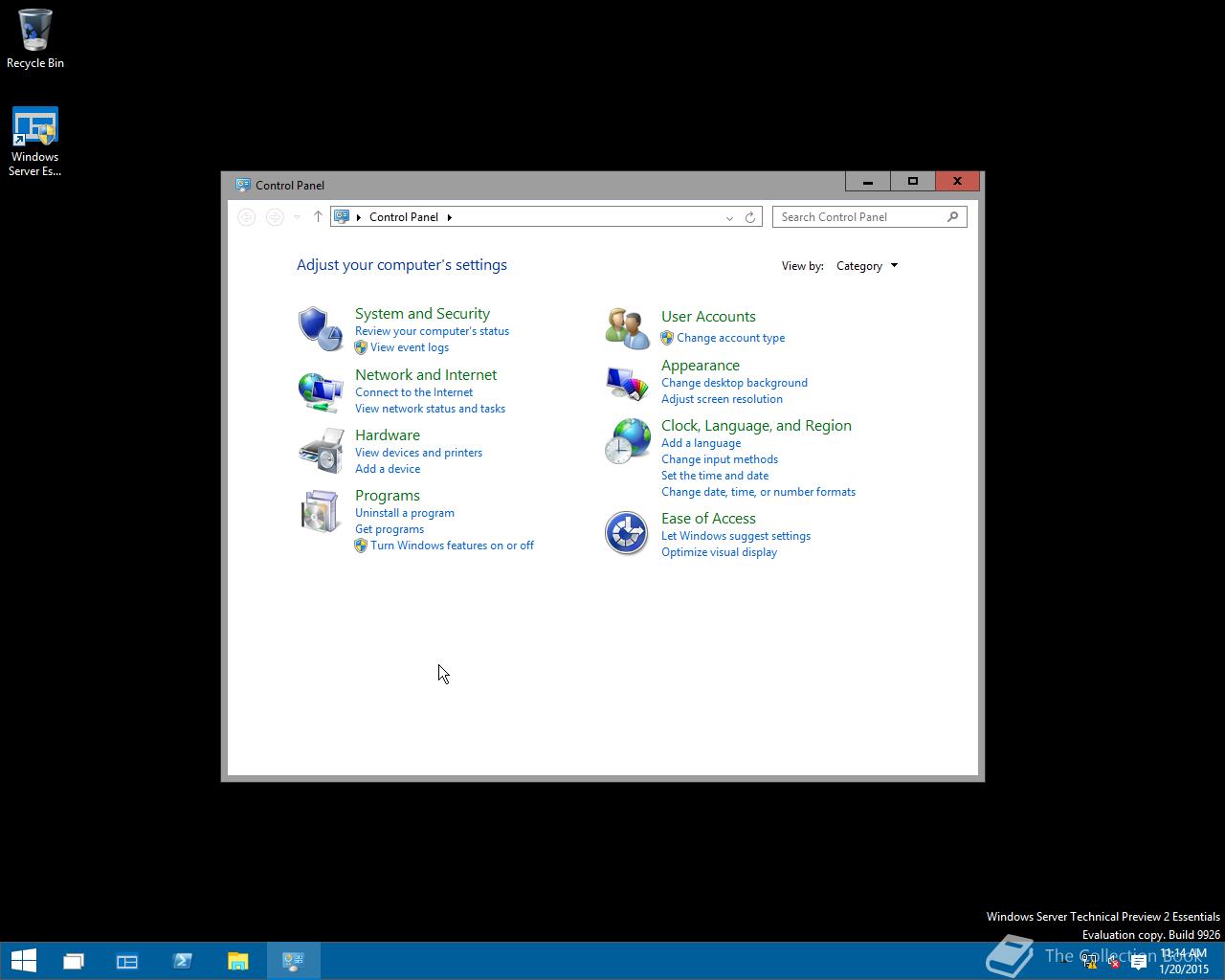Image resolution: width=1225 pixels, height=980 pixels.
Task: Open Change date, time, or number formats
Action: click(x=758, y=492)
